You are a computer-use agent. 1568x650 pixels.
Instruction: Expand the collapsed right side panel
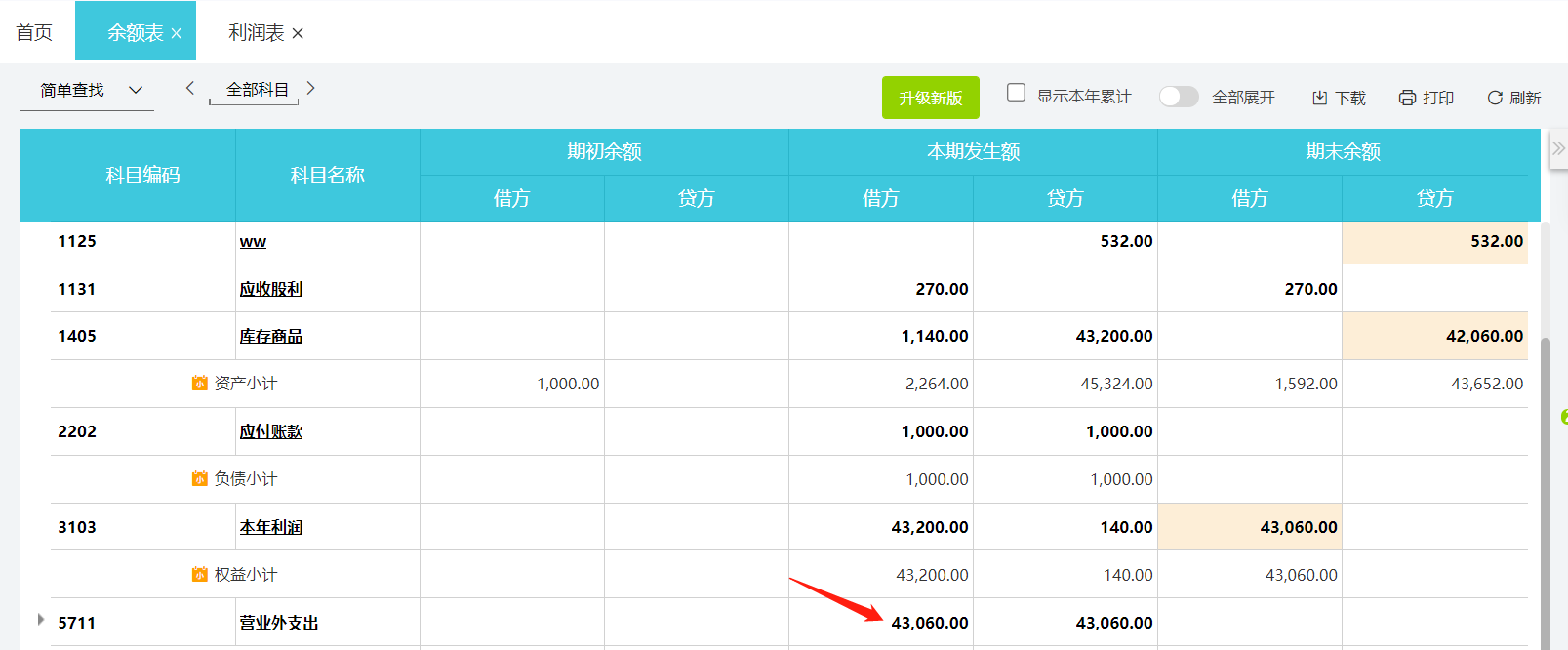1558,148
